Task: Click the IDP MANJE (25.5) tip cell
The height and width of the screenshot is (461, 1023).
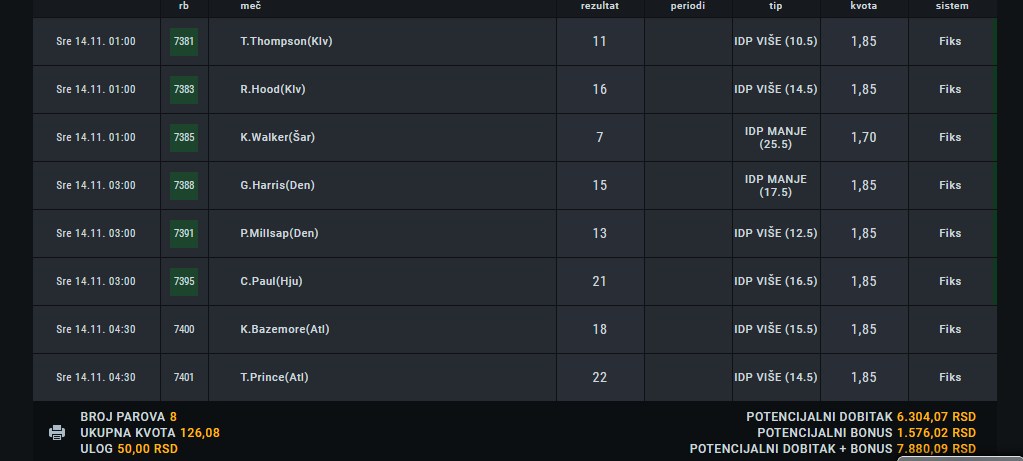Action: tap(776, 138)
